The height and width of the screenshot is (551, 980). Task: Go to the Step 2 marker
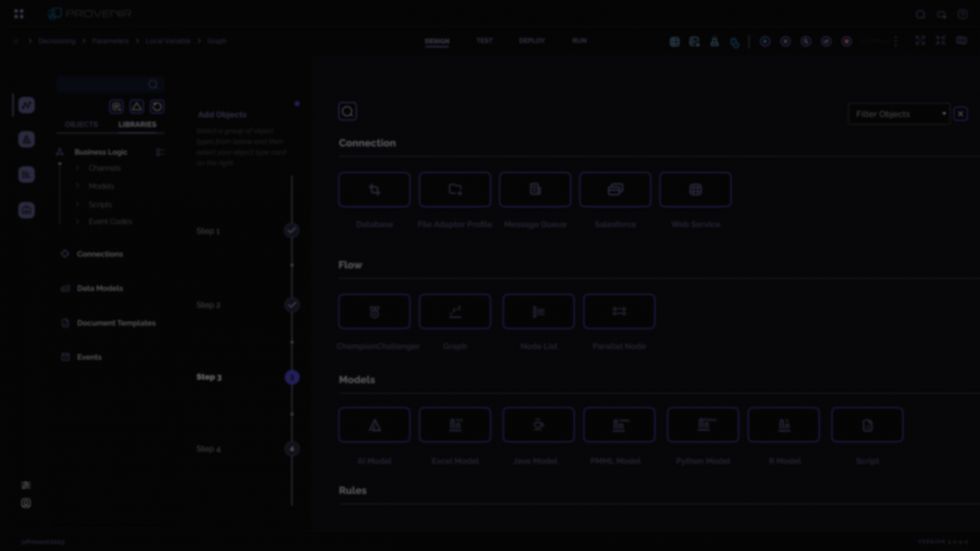pos(291,305)
